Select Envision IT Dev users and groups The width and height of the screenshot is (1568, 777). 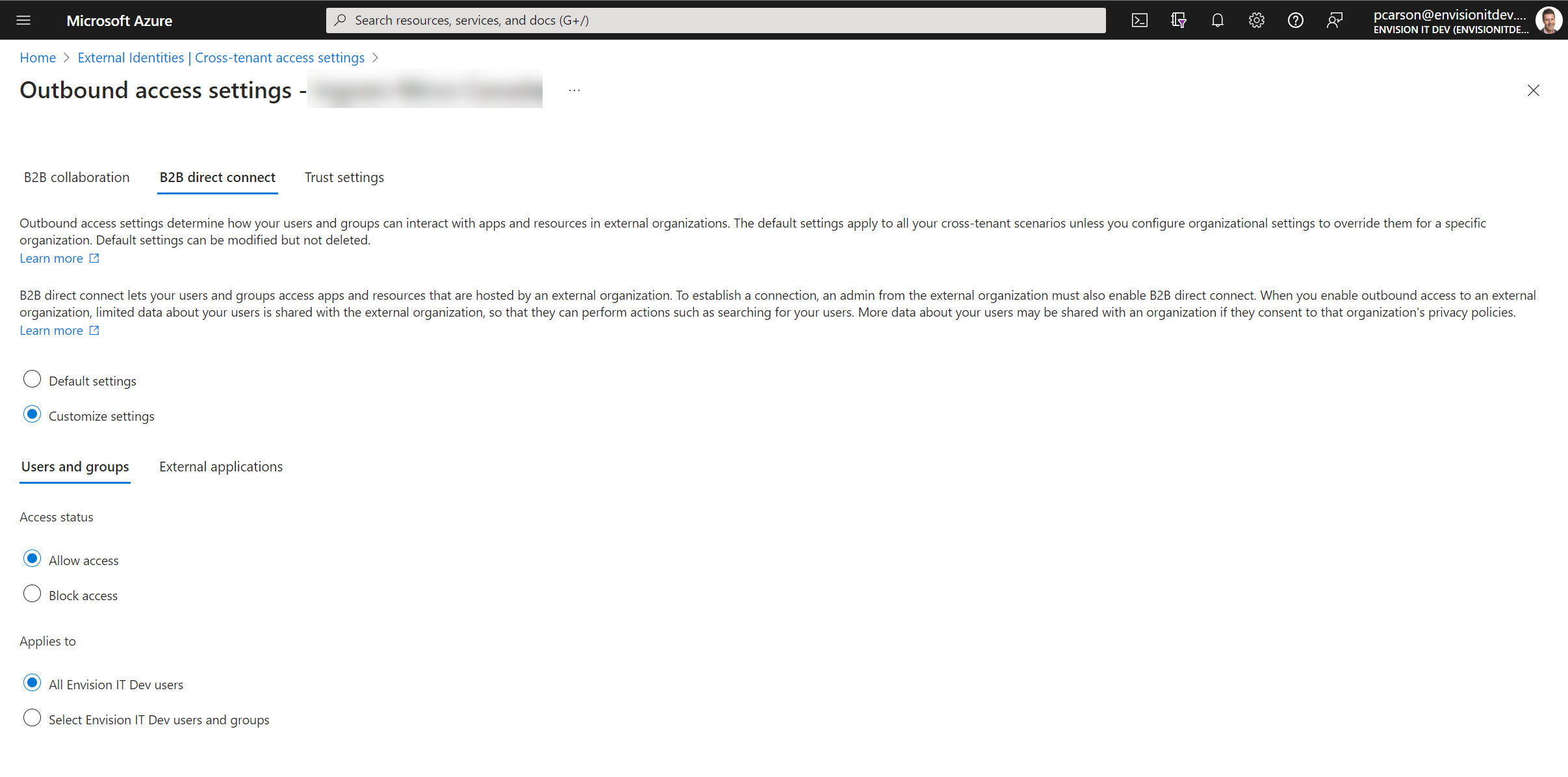pyautogui.click(x=31, y=719)
